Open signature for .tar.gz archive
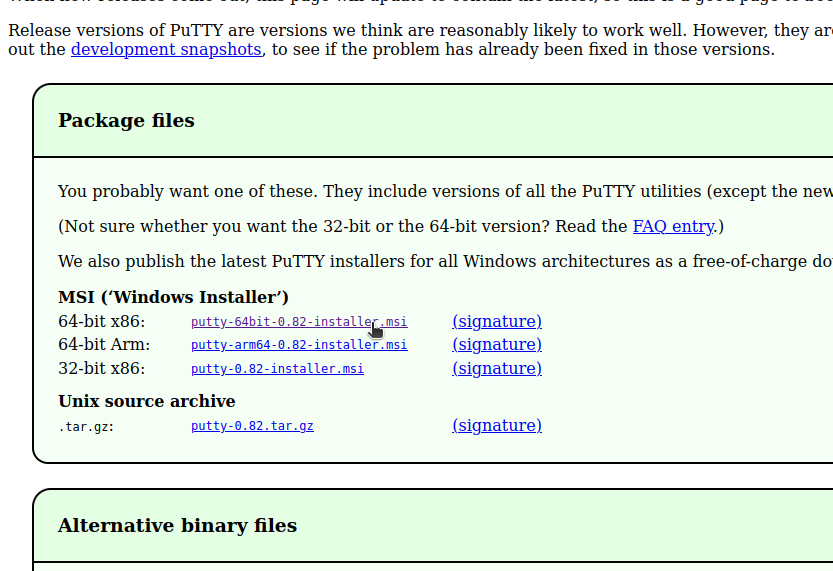This screenshot has width=833, height=571. click(497, 425)
